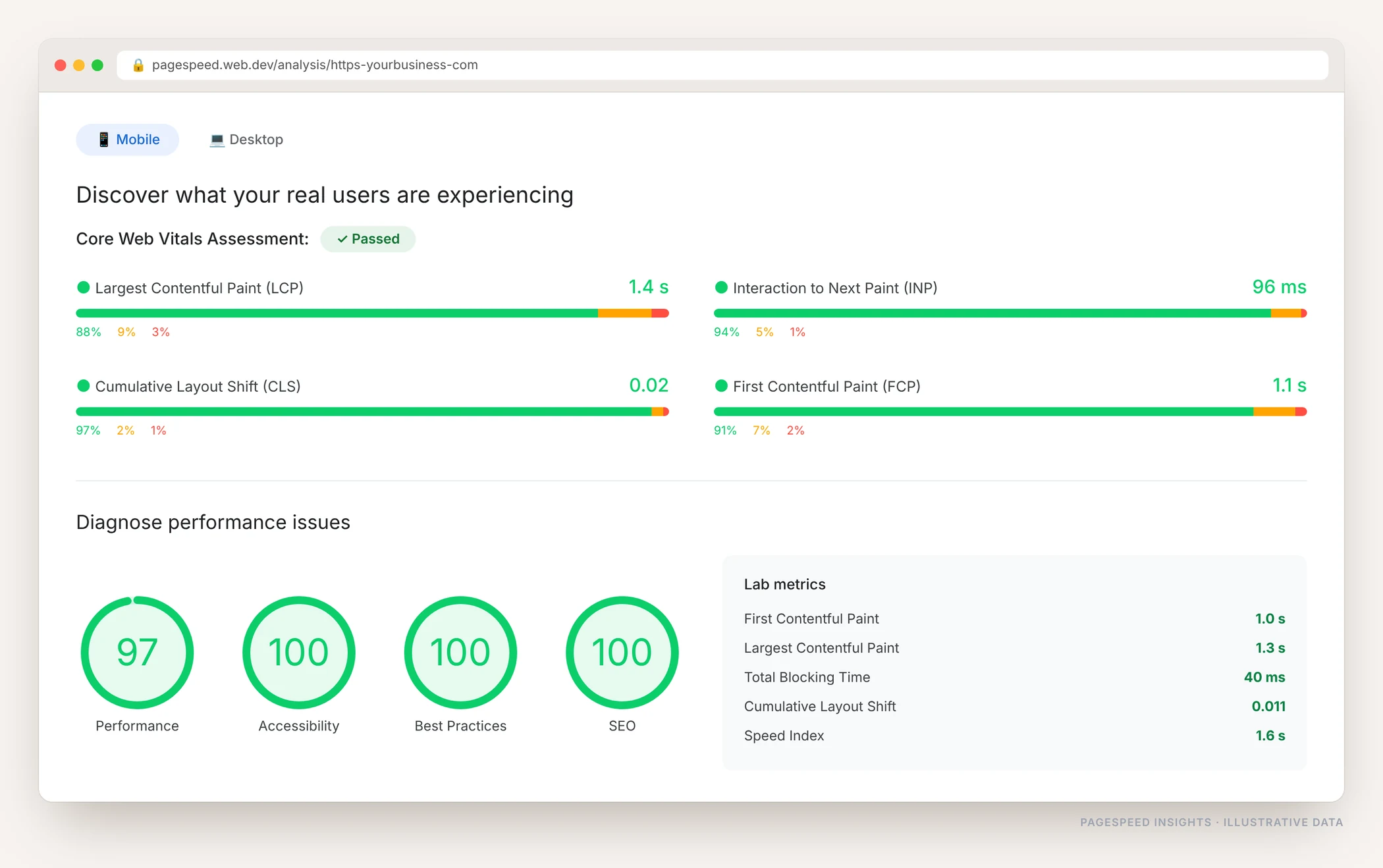Screen dimensions: 1383x868
Task: Click the Total Blocking Time row
Action: [x=1014, y=677]
